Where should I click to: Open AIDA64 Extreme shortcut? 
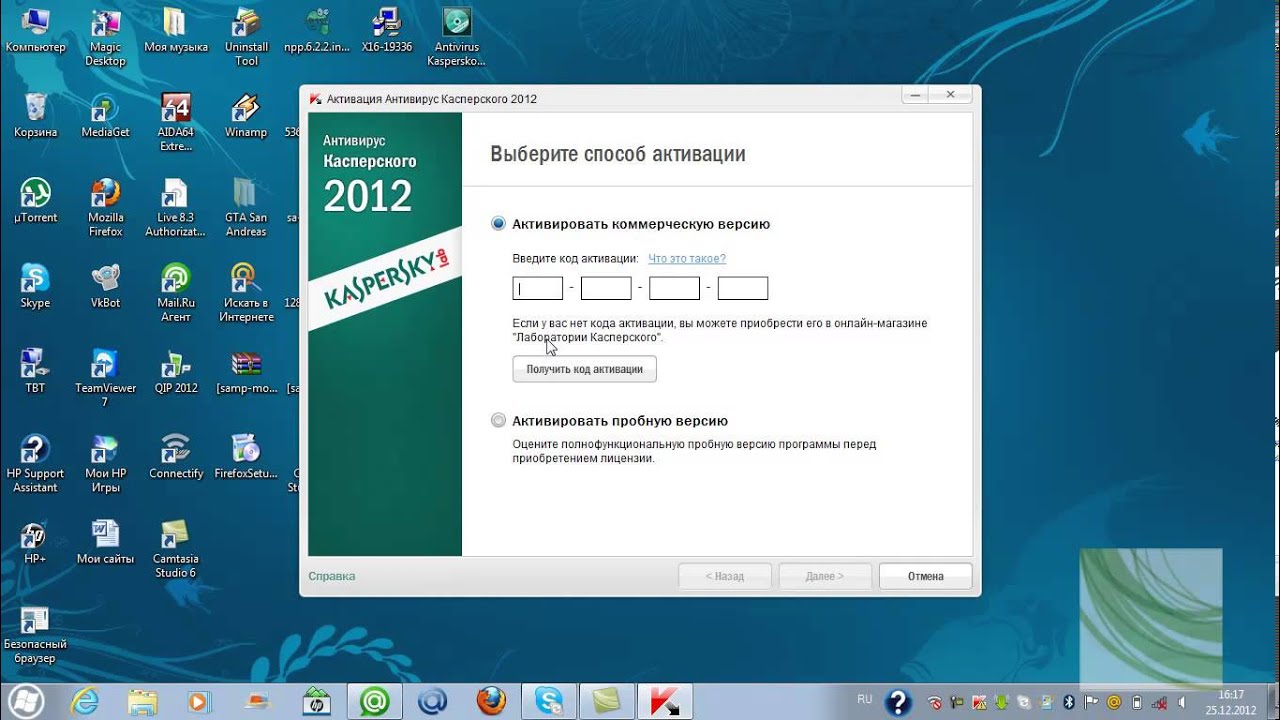point(176,122)
